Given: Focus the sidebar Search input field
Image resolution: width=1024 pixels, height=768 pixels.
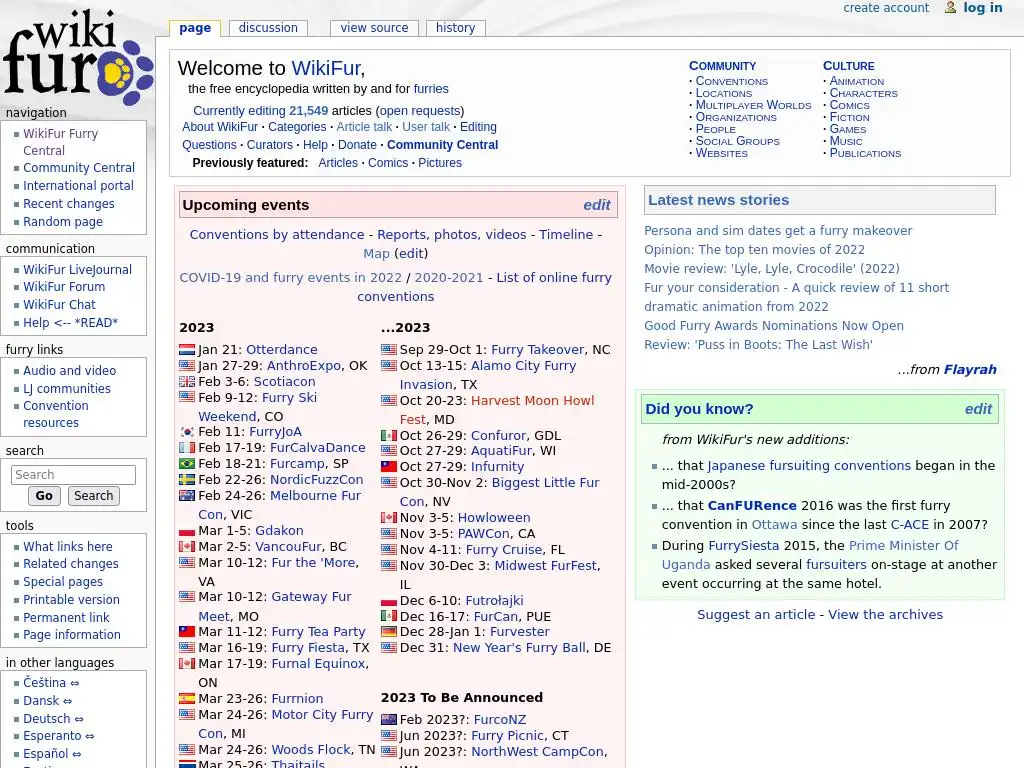Looking at the screenshot, I should click(x=73, y=475).
